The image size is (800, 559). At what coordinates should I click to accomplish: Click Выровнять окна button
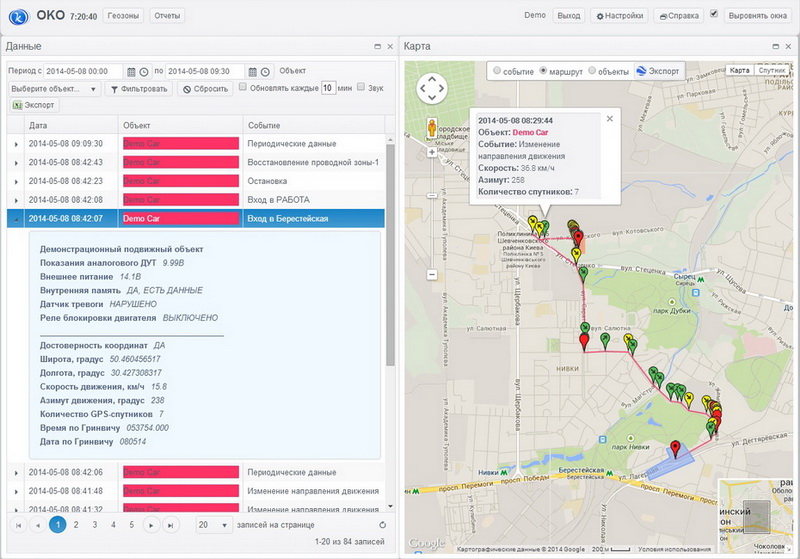(x=757, y=16)
